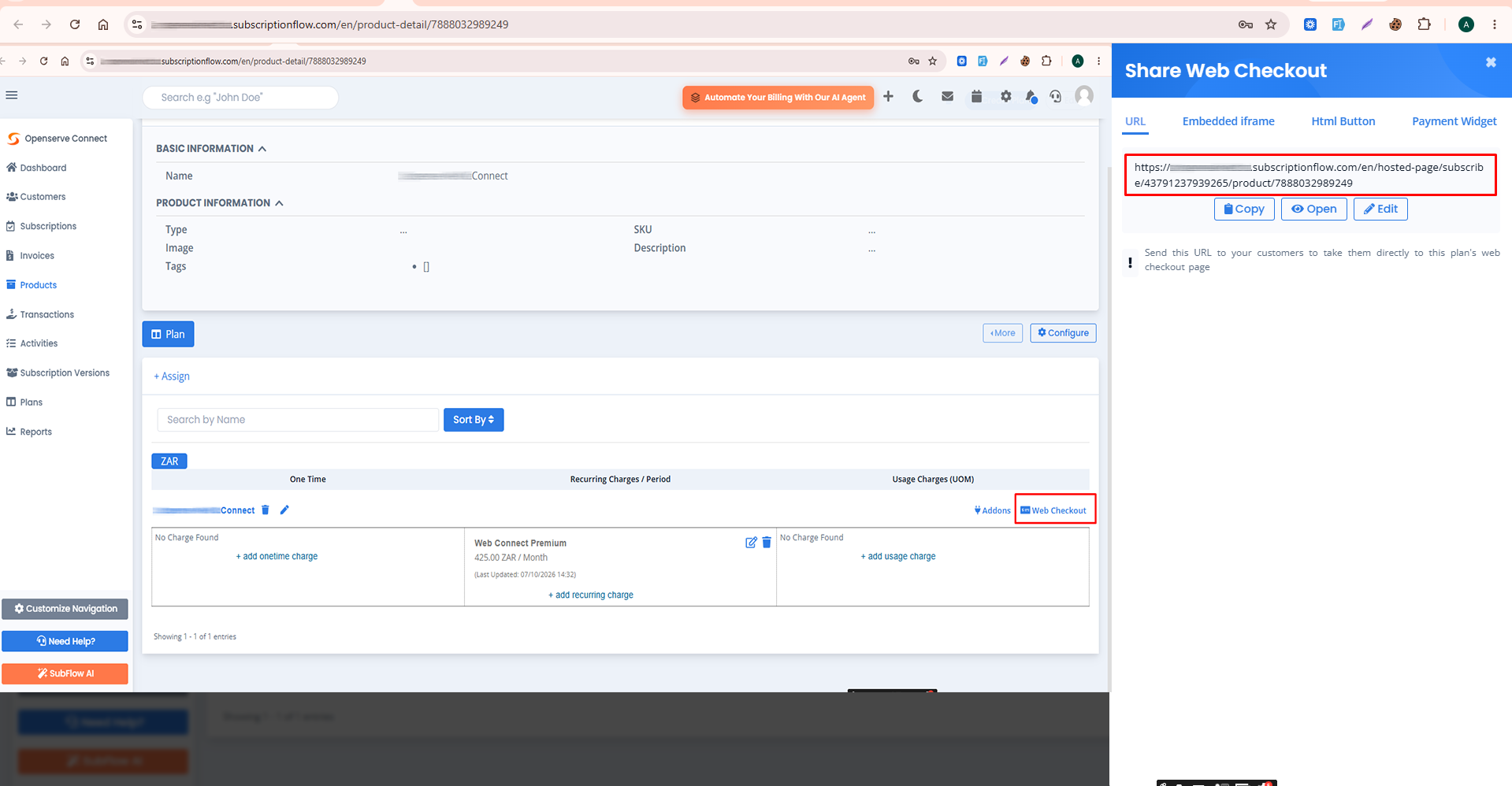Open SubFlow AI button

65,673
